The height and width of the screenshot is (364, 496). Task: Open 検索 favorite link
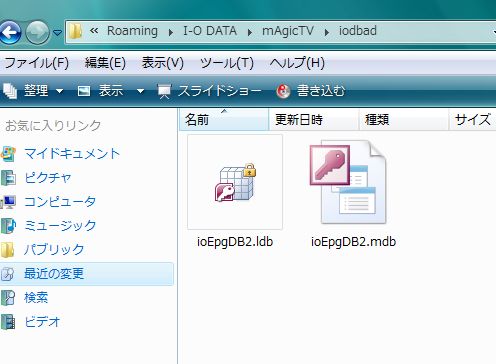tap(36, 297)
